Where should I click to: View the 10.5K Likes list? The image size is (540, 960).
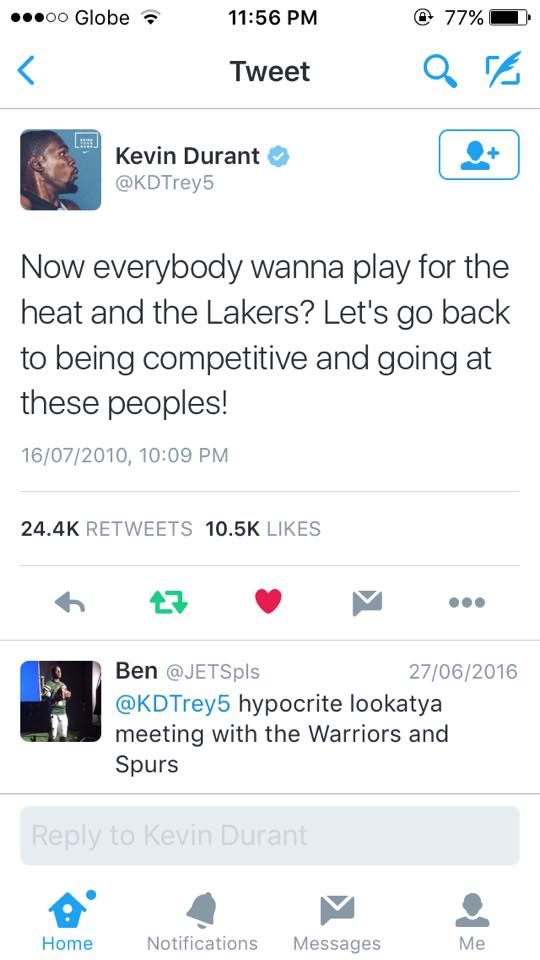[263, 528]
